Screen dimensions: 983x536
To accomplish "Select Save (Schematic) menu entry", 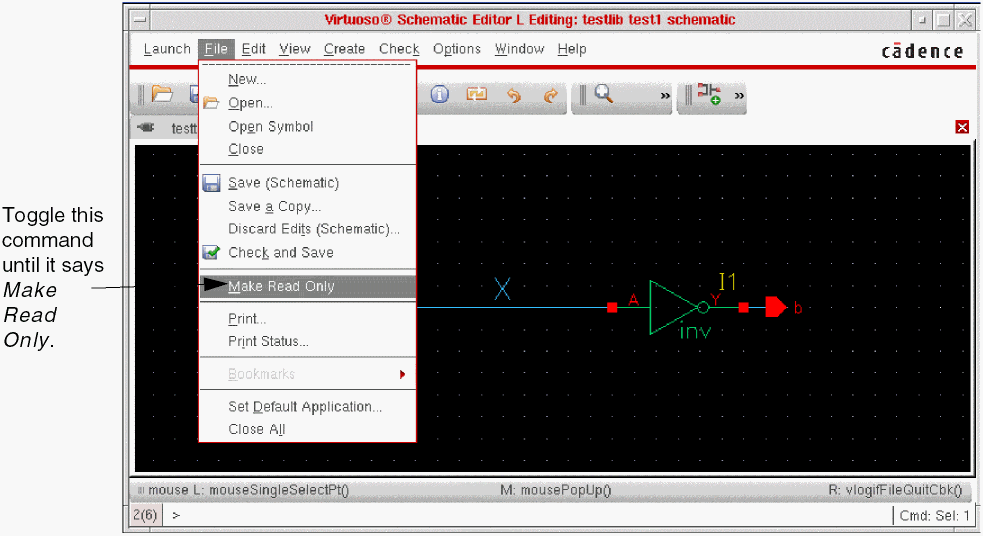I will 283,183.
